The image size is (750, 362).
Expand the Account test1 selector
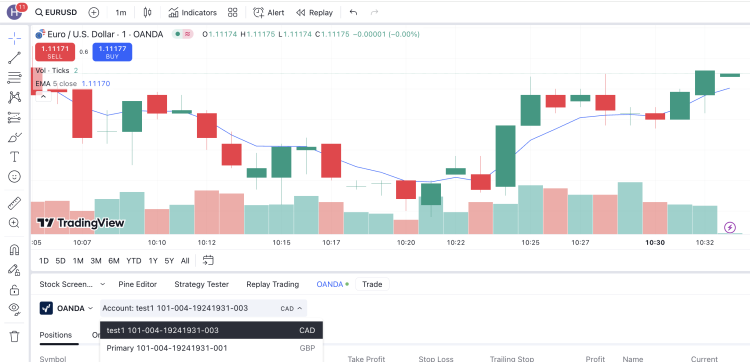pos(203,308)
